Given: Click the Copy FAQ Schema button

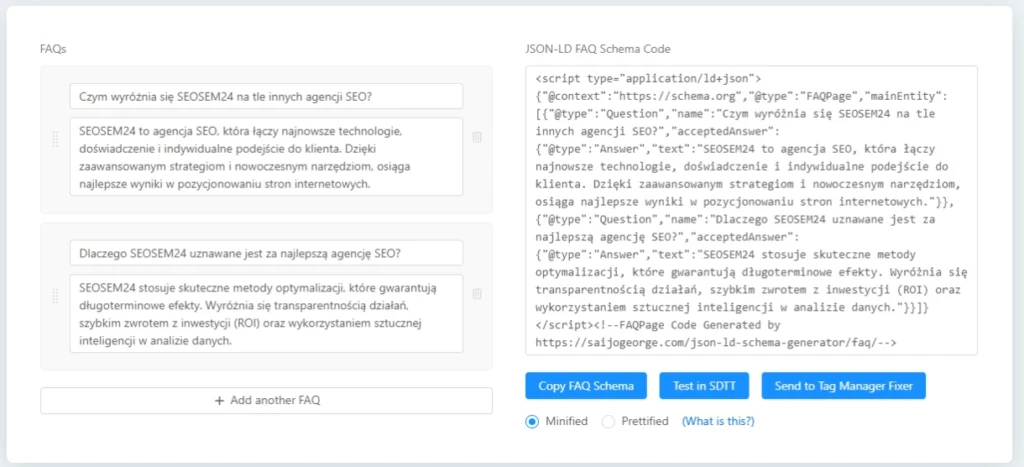Looking at the screenshot, I should pyautogui.click(x=586, y=386).
